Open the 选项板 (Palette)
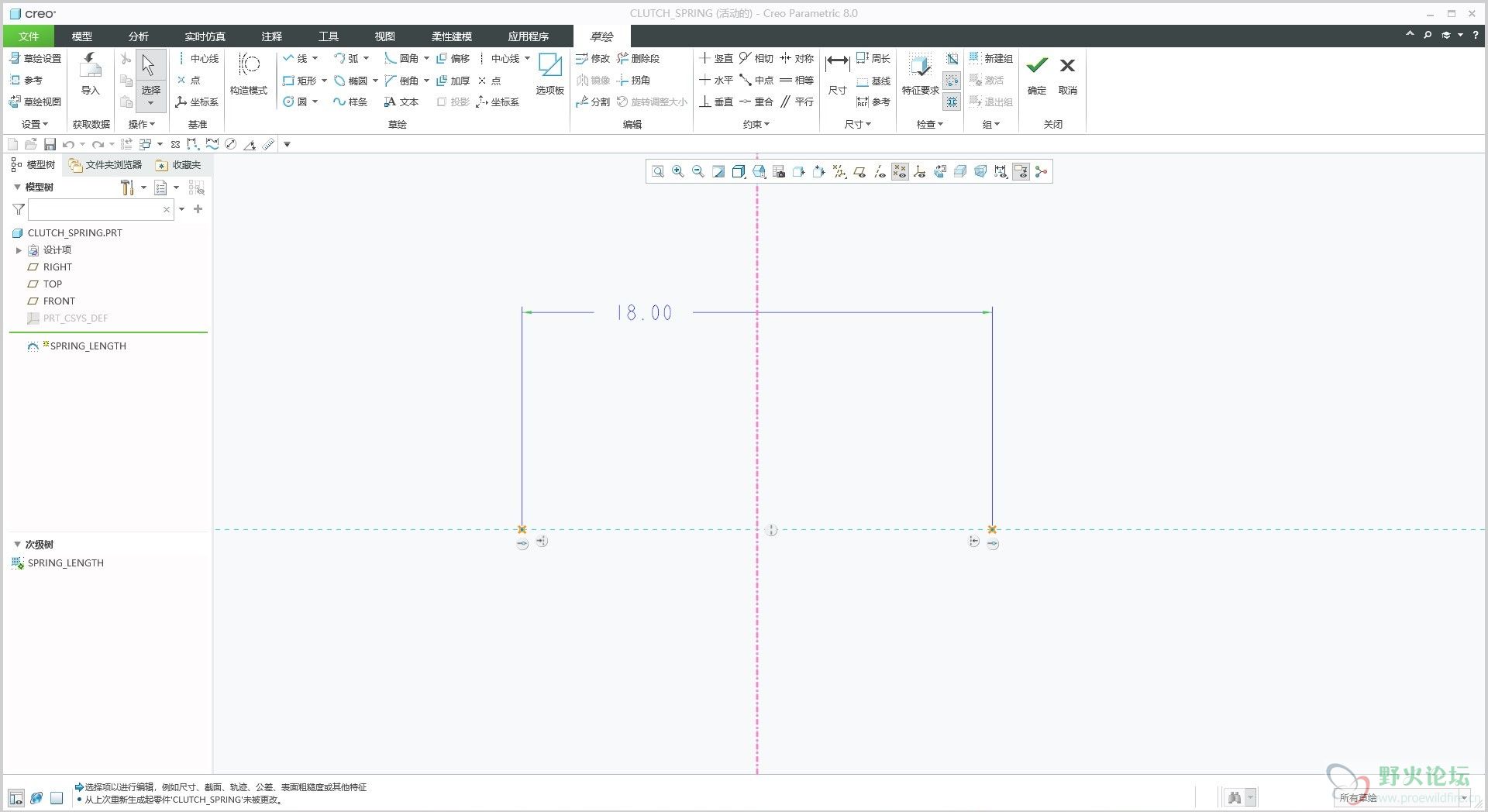 [x=550, y=74]
